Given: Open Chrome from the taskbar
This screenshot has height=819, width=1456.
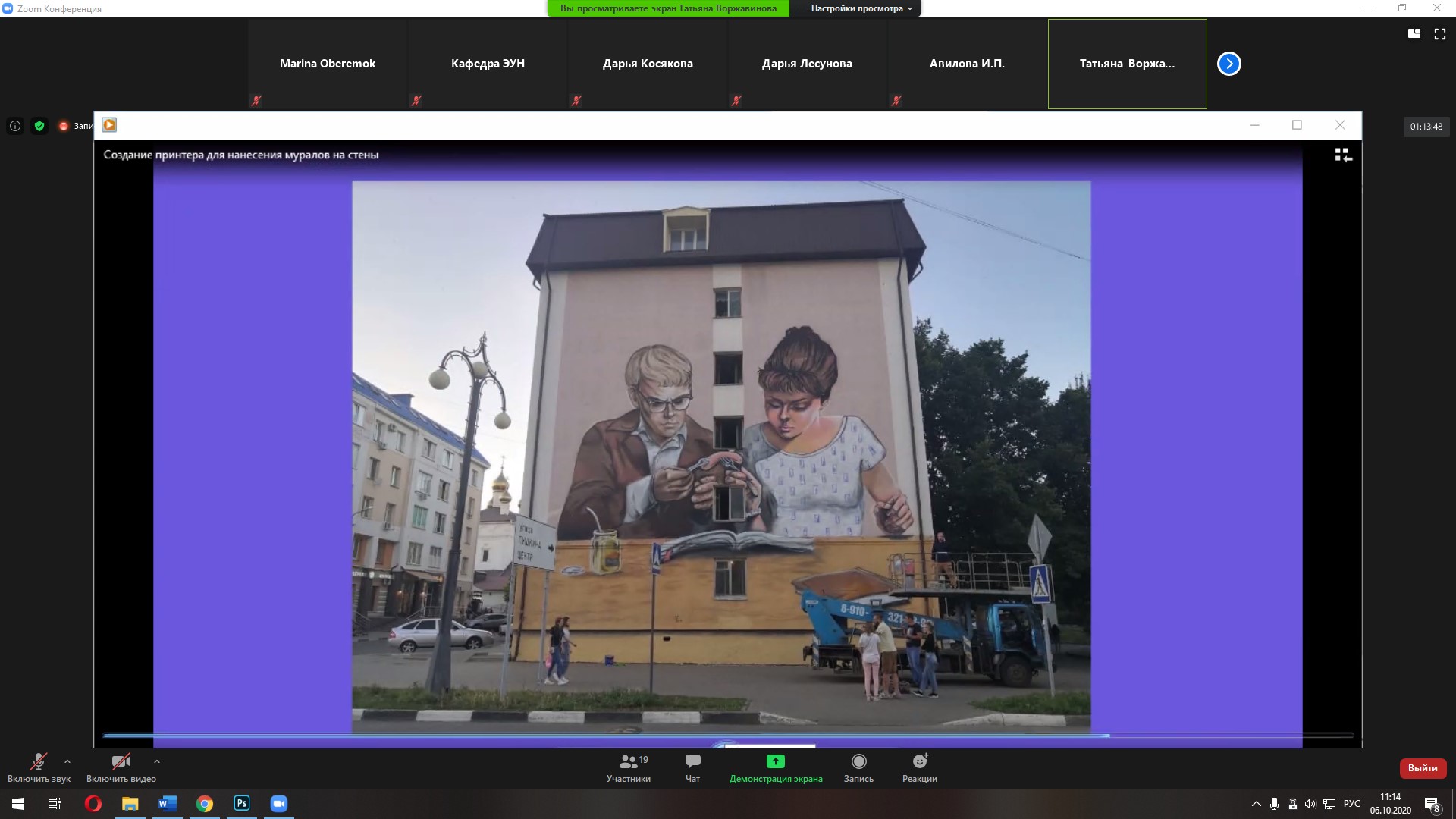Looking at the screenshot, I should 205,804.
